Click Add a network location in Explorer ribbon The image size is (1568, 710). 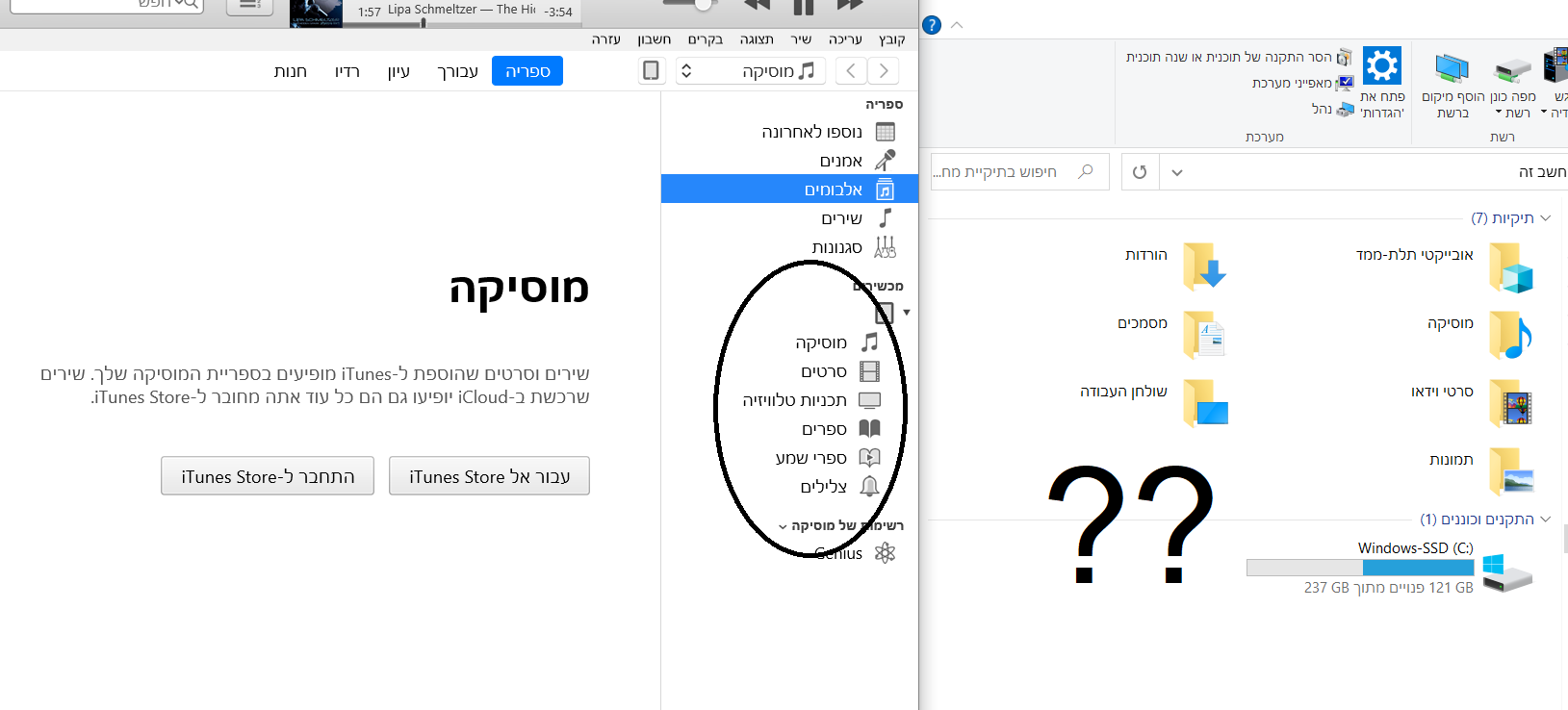click(x=1452, y=85)
